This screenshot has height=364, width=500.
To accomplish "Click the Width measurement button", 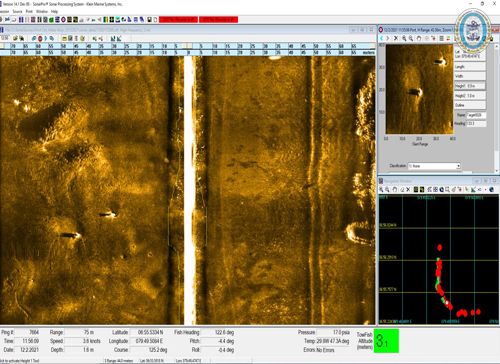I will click(470, 76).
